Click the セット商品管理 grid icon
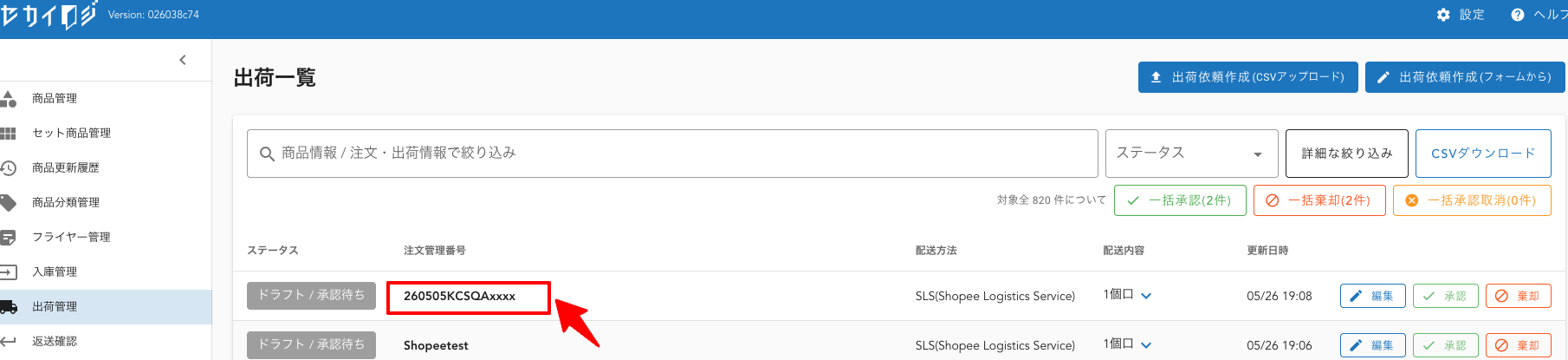Viewport: 1568px width, 360px height. pyautogui.click(x=9, y=134)
